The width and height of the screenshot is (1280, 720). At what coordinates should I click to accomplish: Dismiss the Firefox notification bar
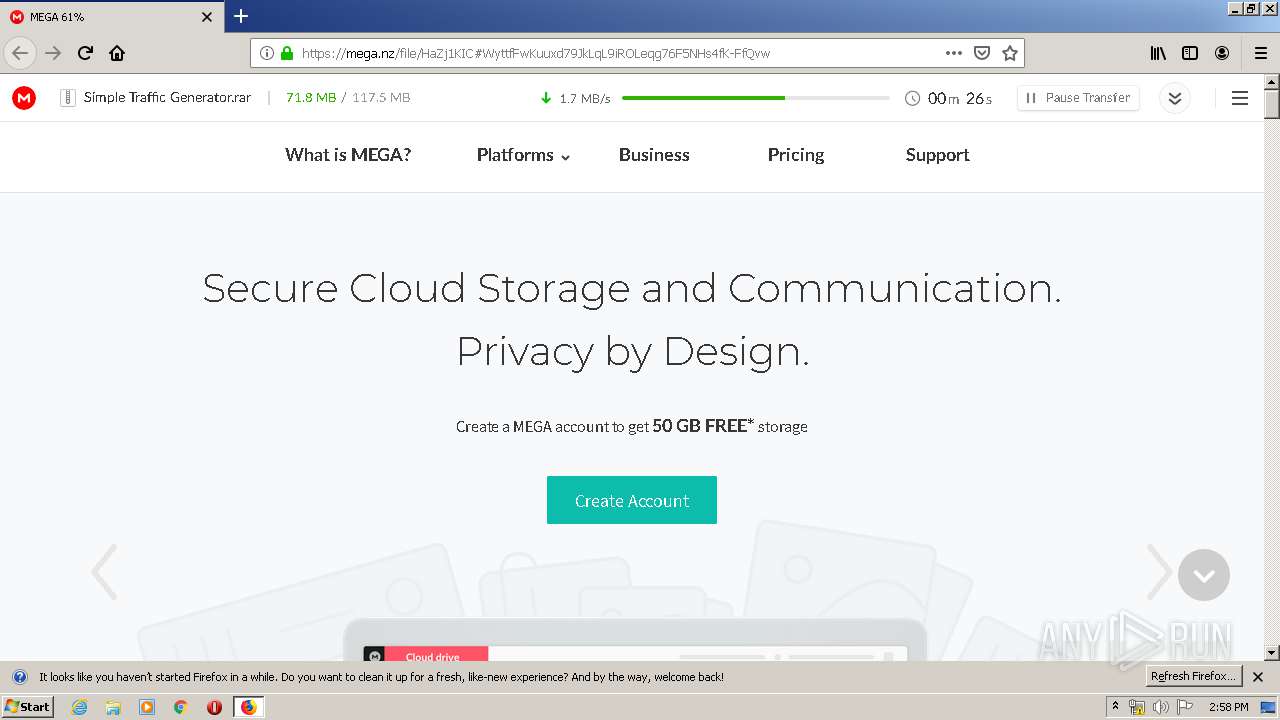click(x=1258, y=677)
